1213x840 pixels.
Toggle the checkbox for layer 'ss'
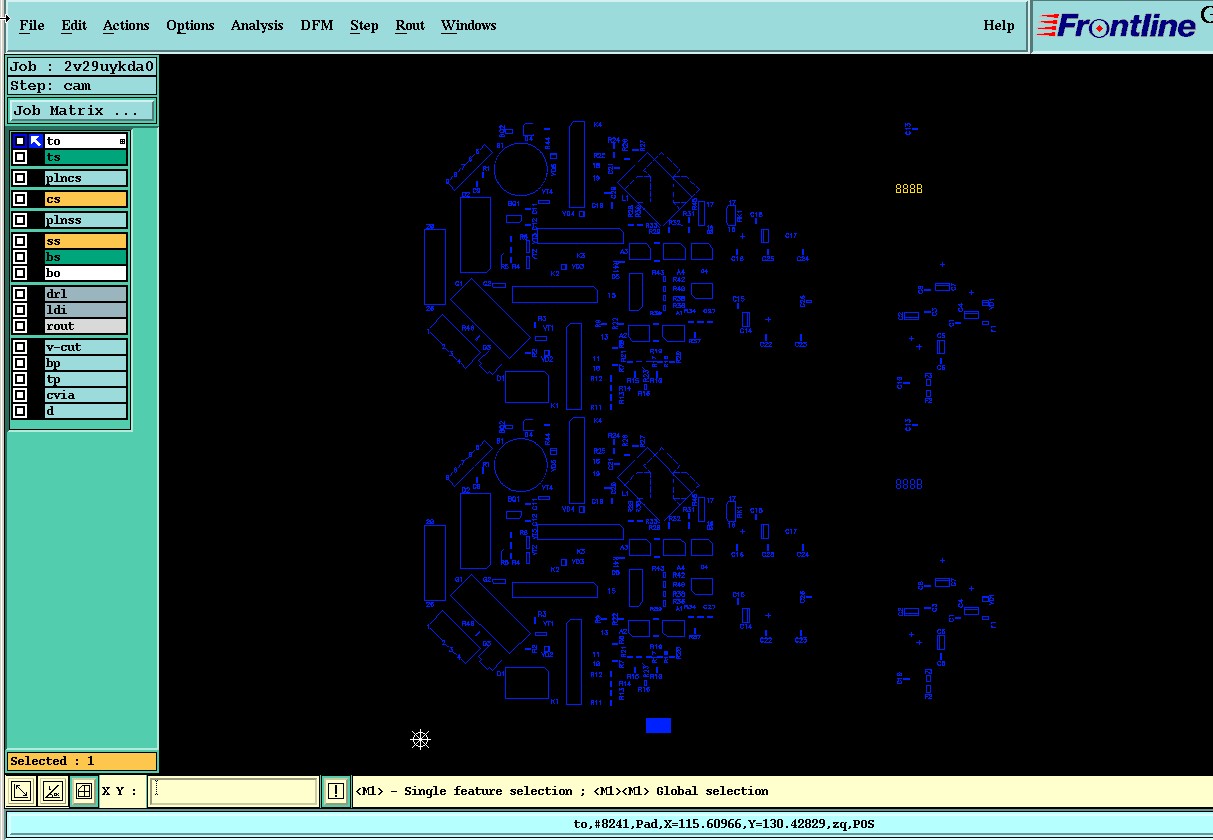(20, 241)
